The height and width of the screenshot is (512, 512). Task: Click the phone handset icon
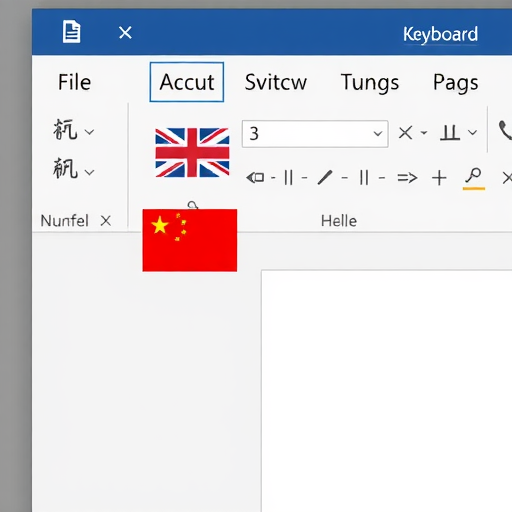click(505, 130)
